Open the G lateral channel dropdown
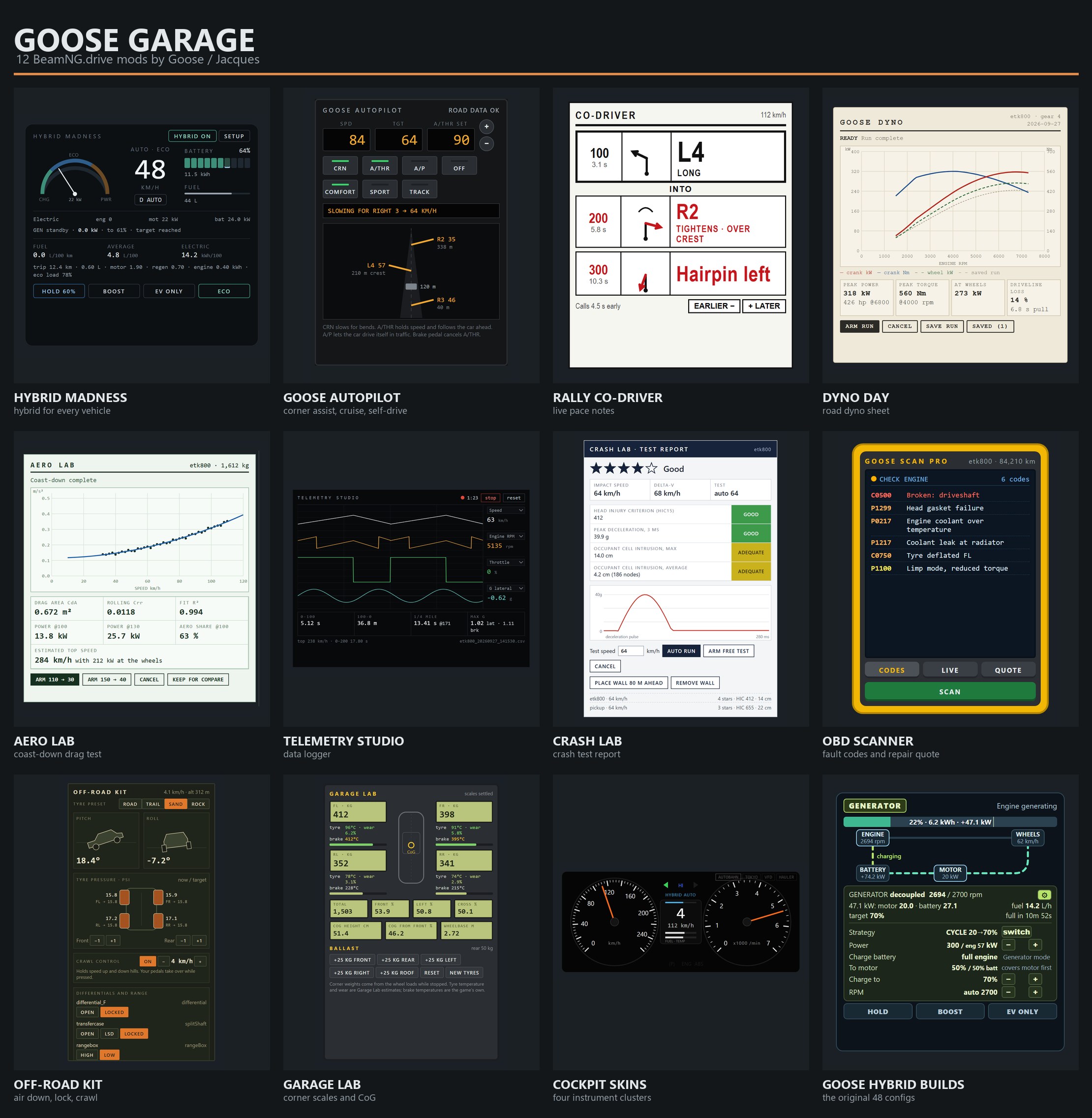1092x1118 pixels. [506, 588]
